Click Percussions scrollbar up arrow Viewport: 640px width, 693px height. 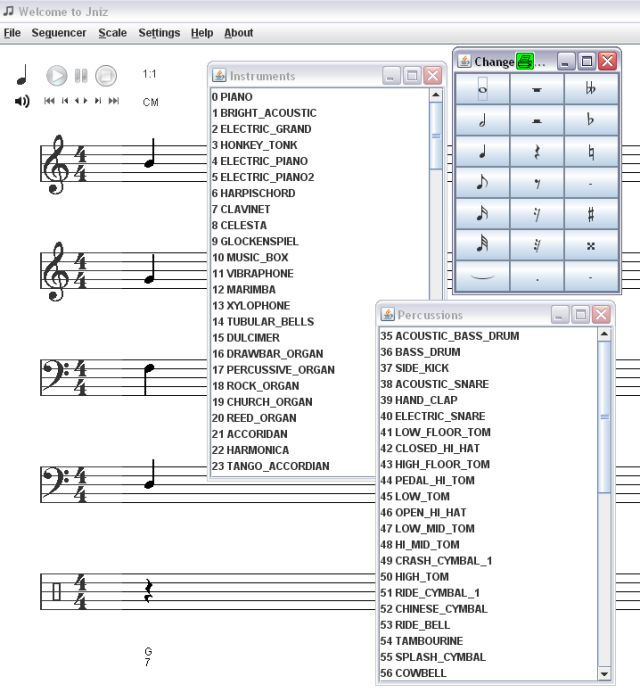click(603, 336)
